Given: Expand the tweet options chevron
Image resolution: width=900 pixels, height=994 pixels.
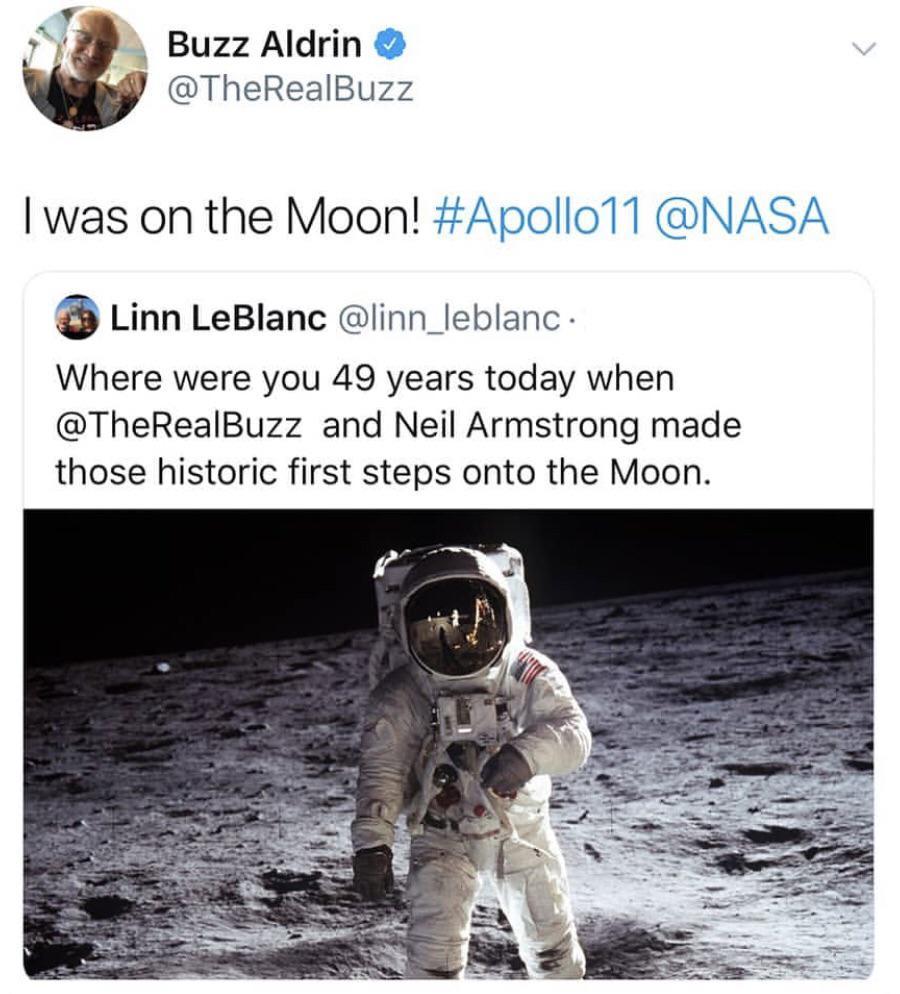Looking at the screenshot, I should [863, 47].
